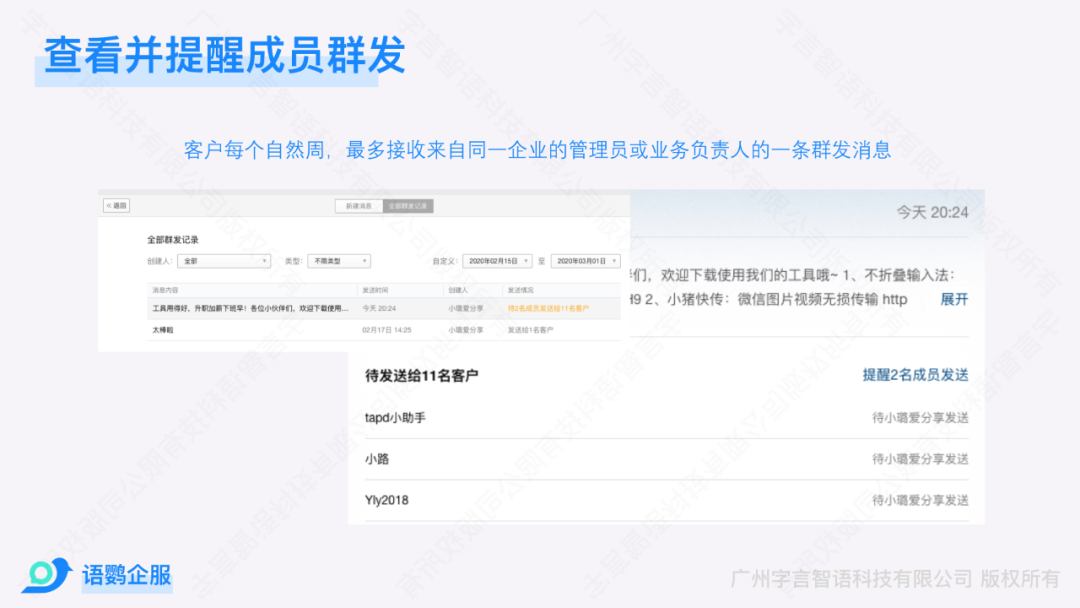
Task: Expand the 类型 dropdown showing 不限类型
Action: click(x=338, y=261)
